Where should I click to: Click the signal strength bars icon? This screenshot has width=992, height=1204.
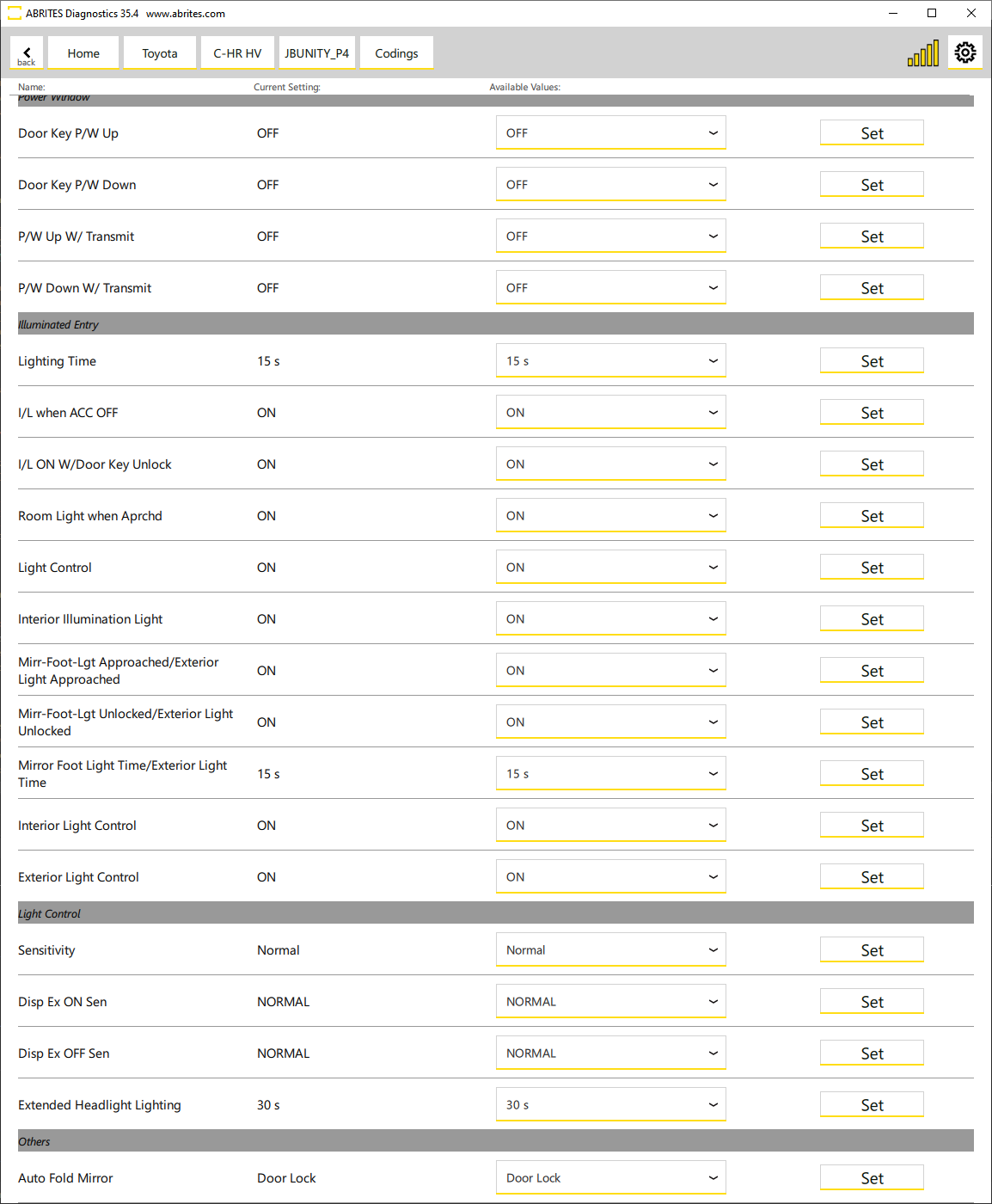tap(923, 54)
